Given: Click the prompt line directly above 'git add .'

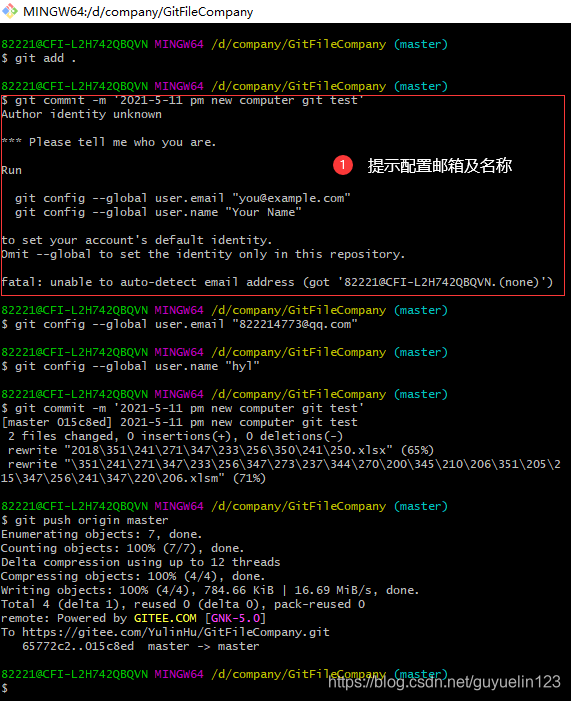Looking at the screenshot, I should (x=224, y=44).
